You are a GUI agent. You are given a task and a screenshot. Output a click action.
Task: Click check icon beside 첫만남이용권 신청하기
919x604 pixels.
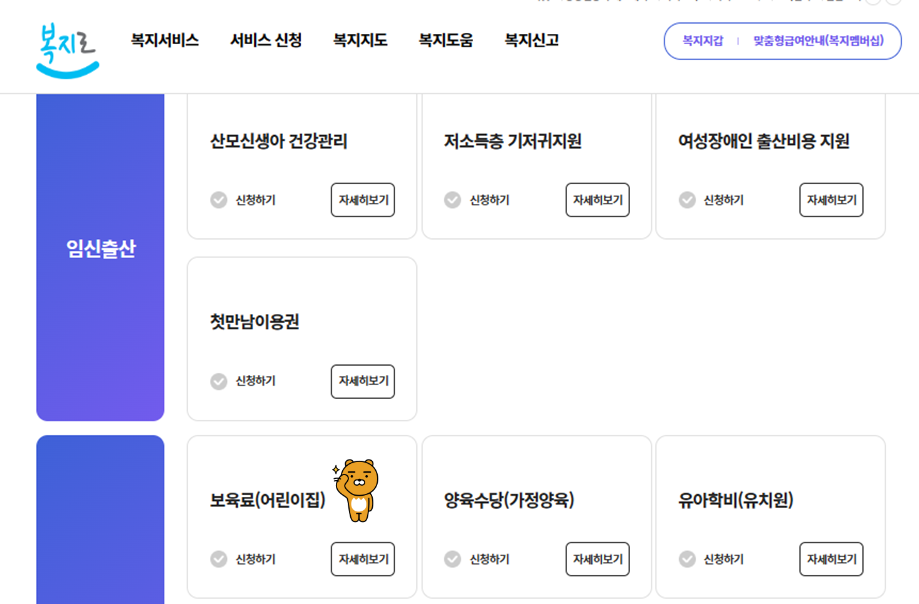[x=217, y=381]
